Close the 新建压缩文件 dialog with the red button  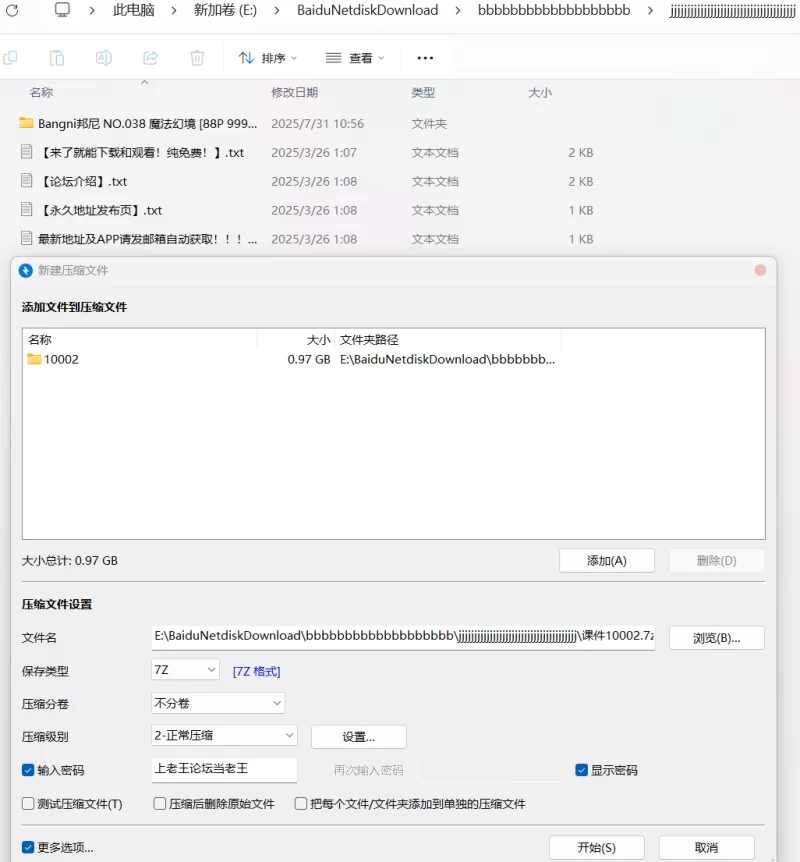760,270
